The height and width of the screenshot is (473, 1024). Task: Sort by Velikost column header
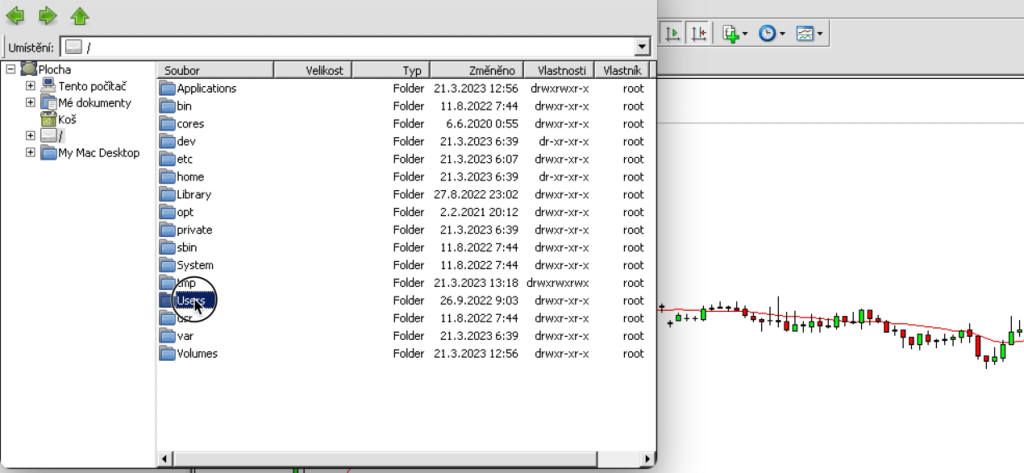click(x=313, y=71)
